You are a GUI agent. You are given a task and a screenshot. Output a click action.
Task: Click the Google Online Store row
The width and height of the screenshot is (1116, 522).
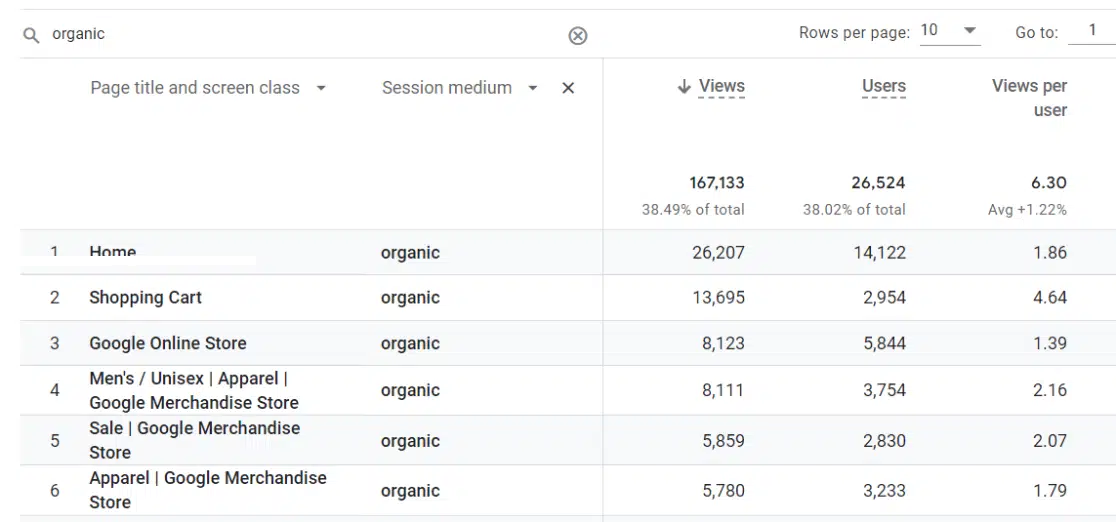coord(168,343)
